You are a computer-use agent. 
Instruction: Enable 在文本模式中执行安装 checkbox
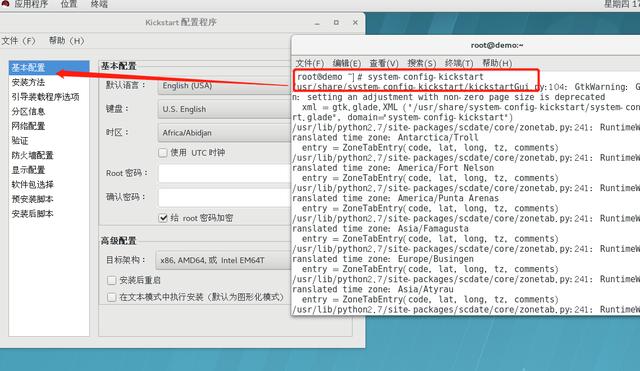point(111,297)
